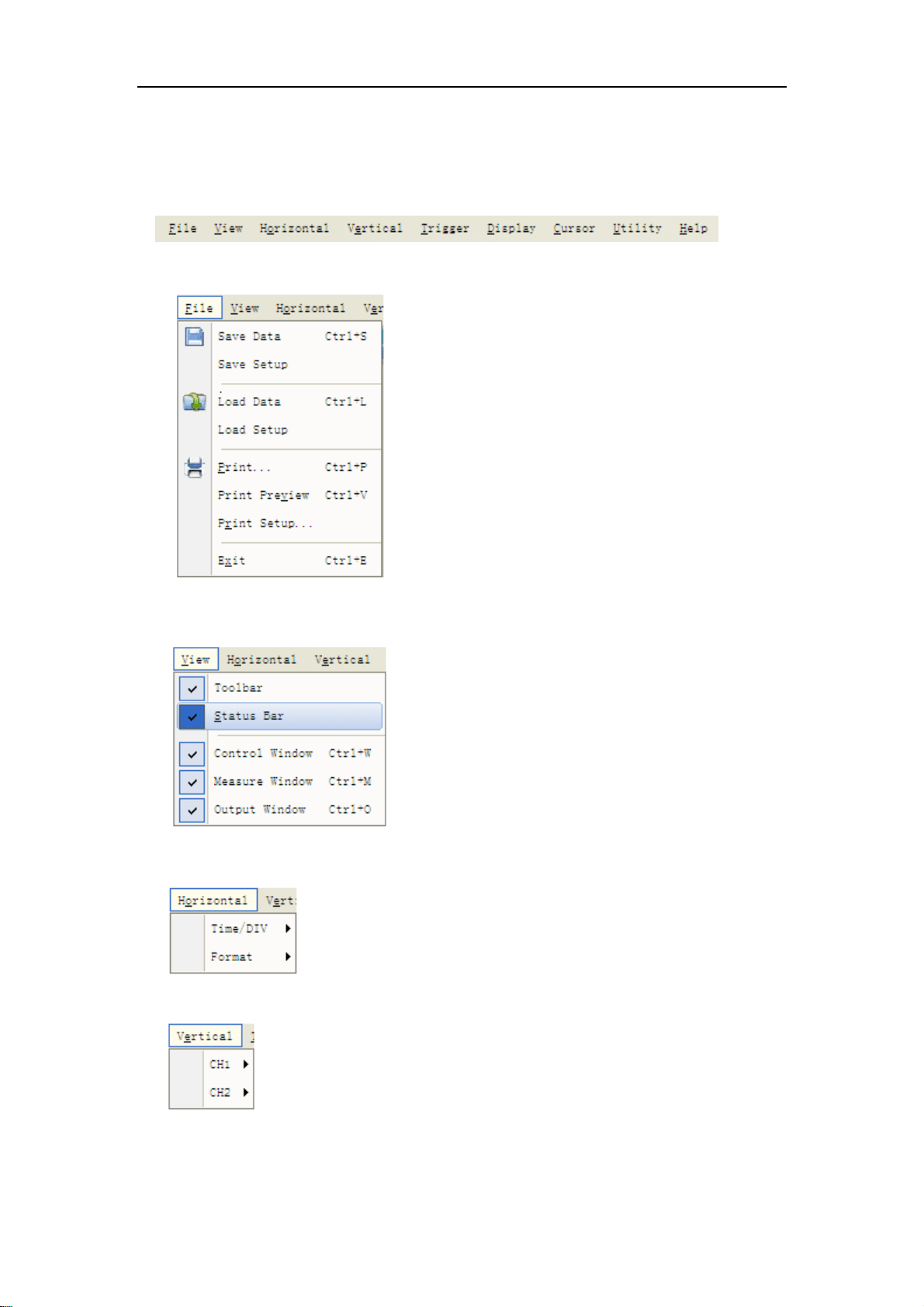Expand the CH1 submenu arrow
The width and height of the screenshot is (924, 1307).
click(x=245, y=1064)
